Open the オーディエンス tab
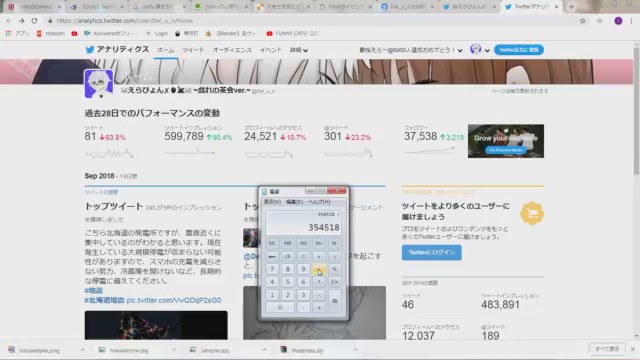Screen dimensions: 640x360 click(232, 50)
